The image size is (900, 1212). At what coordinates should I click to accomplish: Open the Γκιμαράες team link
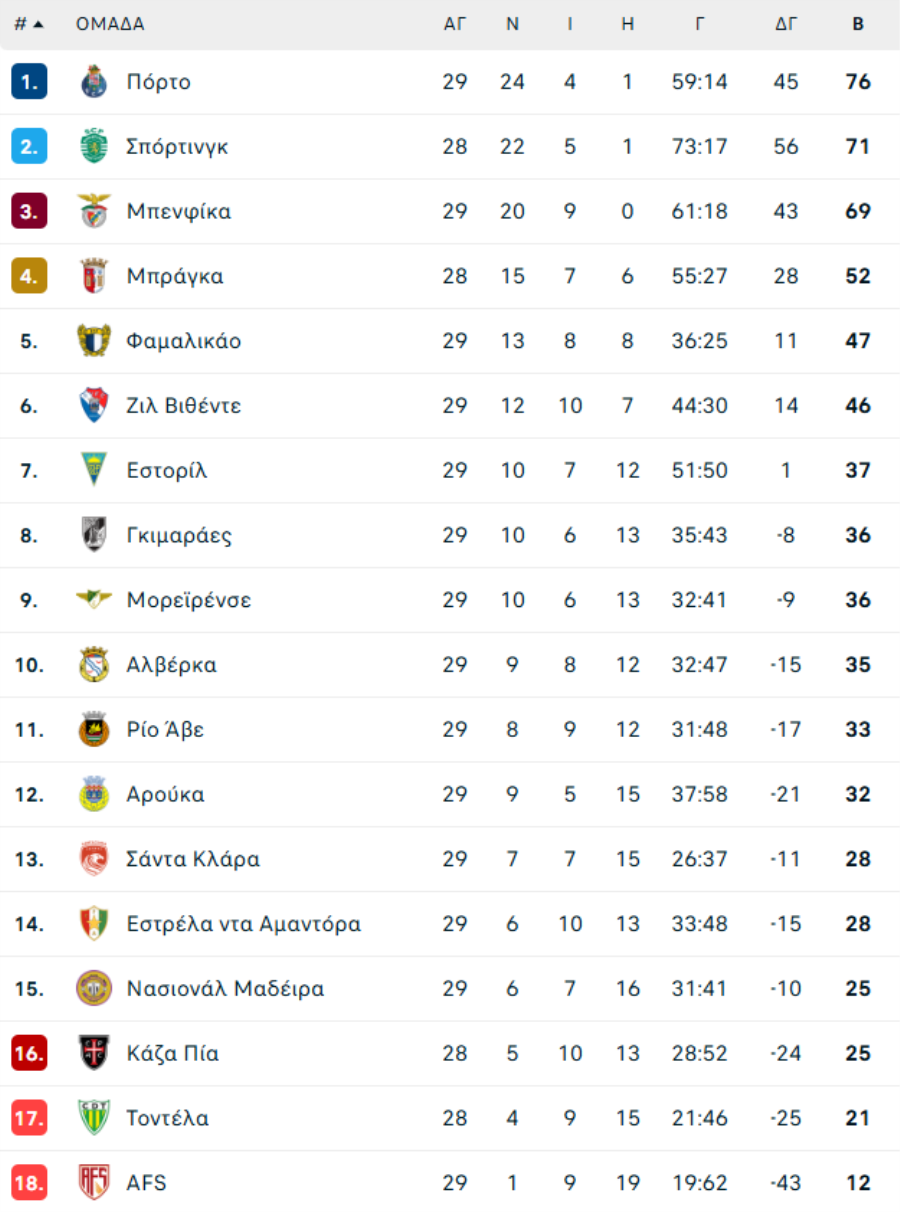[179, 536]
